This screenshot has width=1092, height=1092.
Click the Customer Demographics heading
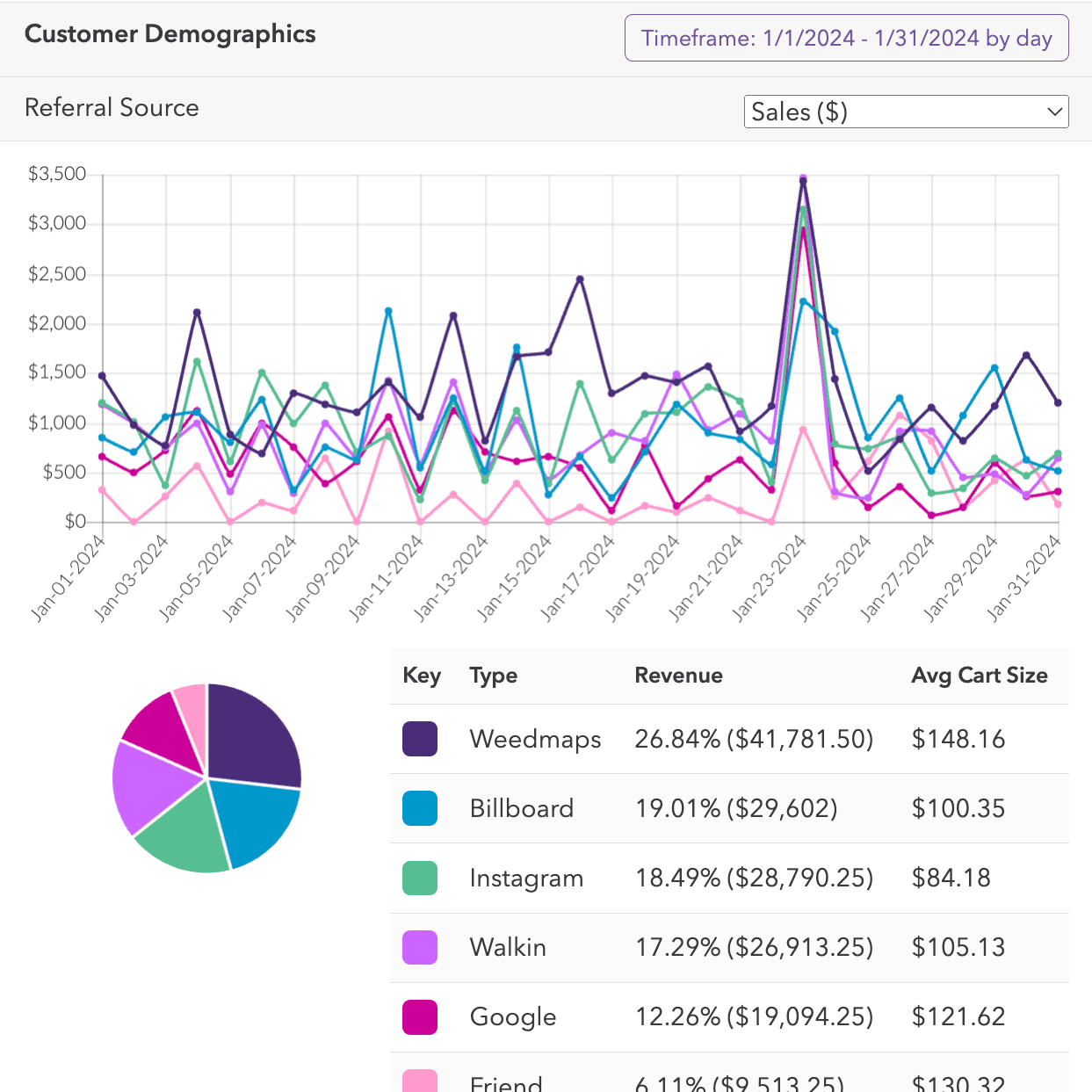[x=170, y=34]
